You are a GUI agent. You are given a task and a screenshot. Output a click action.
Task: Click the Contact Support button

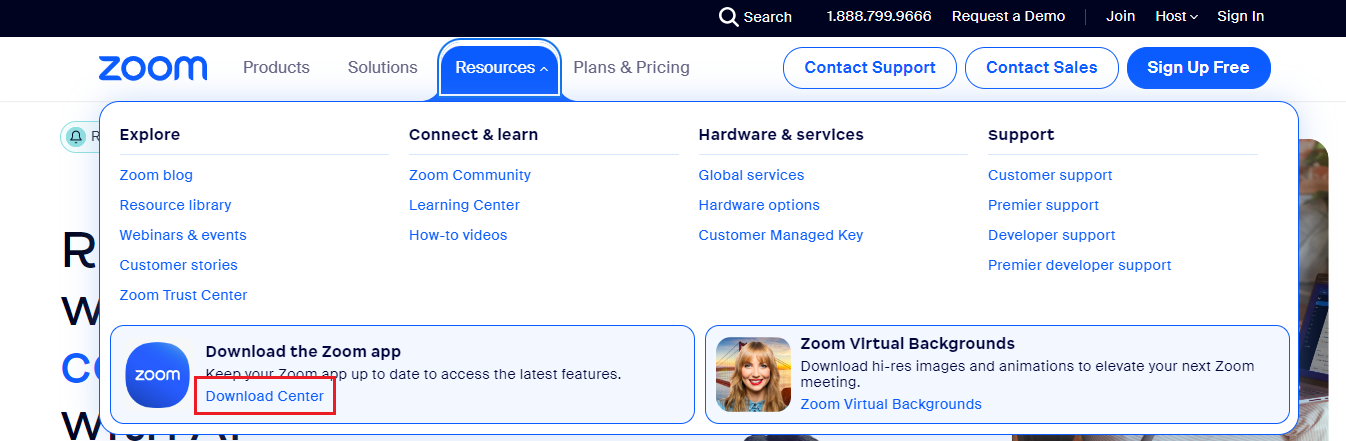coord(870,68)
